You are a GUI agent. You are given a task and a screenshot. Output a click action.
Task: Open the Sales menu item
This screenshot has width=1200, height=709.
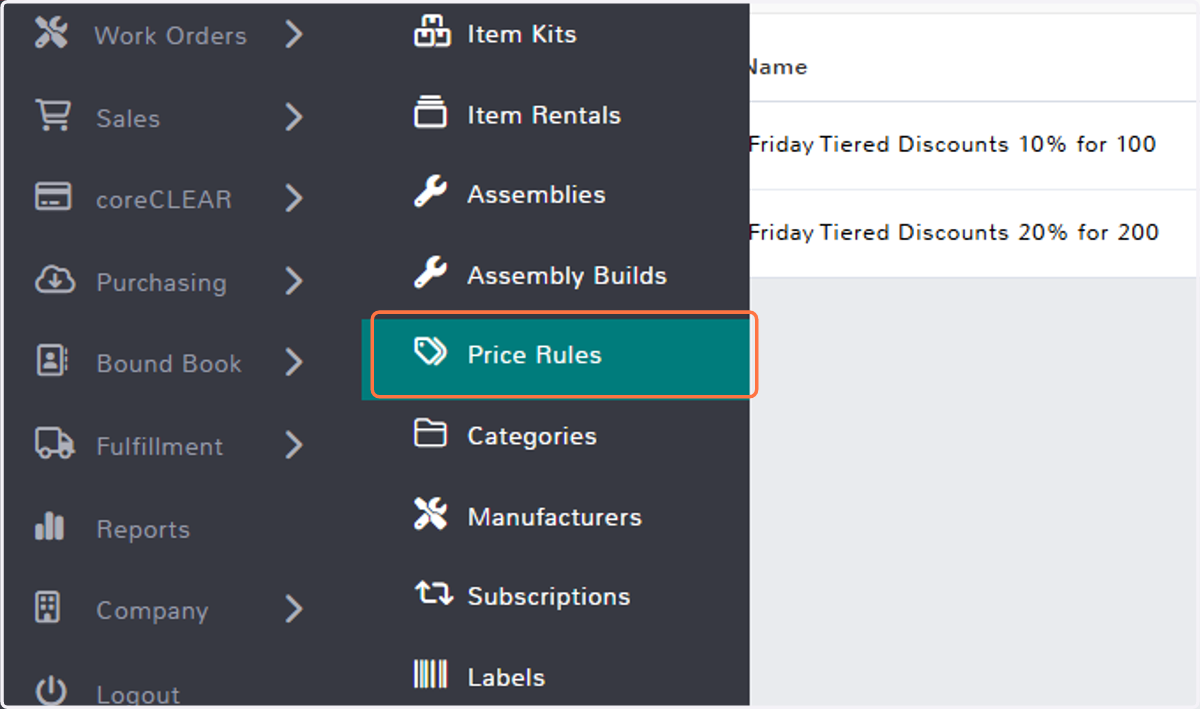(128, 118)
